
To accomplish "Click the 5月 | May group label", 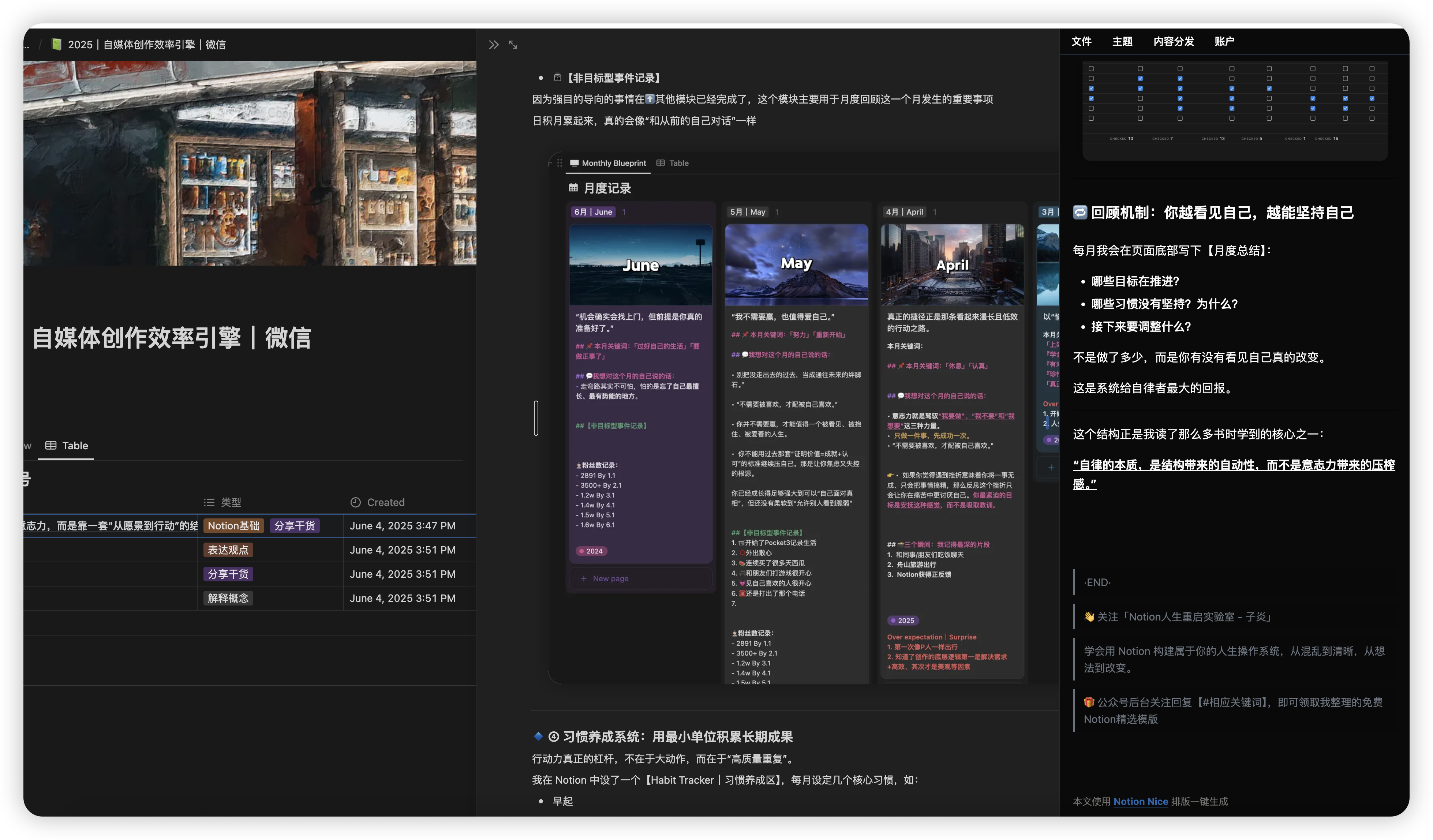I will click(x=748, y=212).
